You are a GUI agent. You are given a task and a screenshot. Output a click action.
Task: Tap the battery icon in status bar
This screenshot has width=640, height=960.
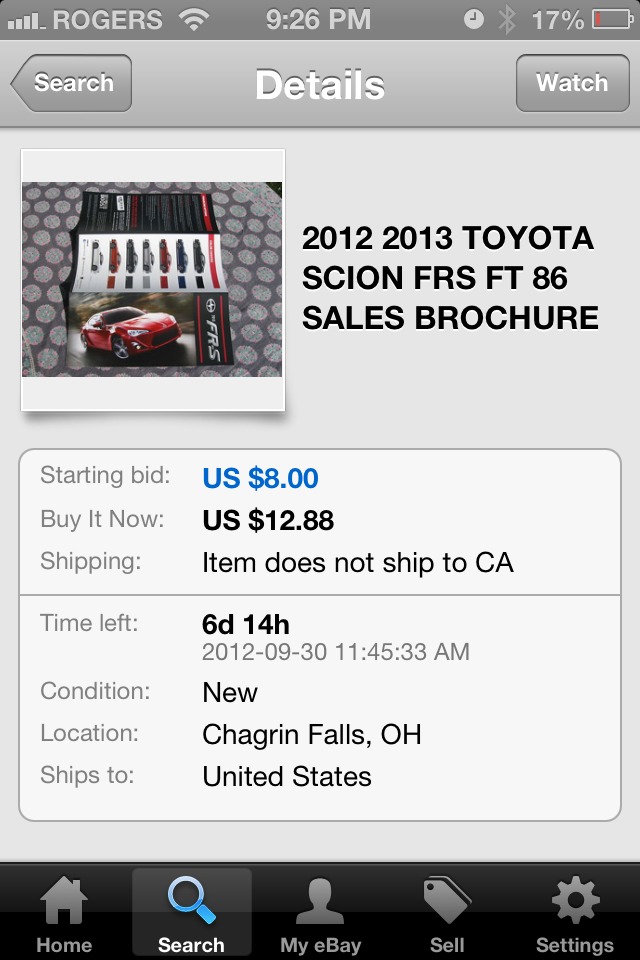coord(612,19)
